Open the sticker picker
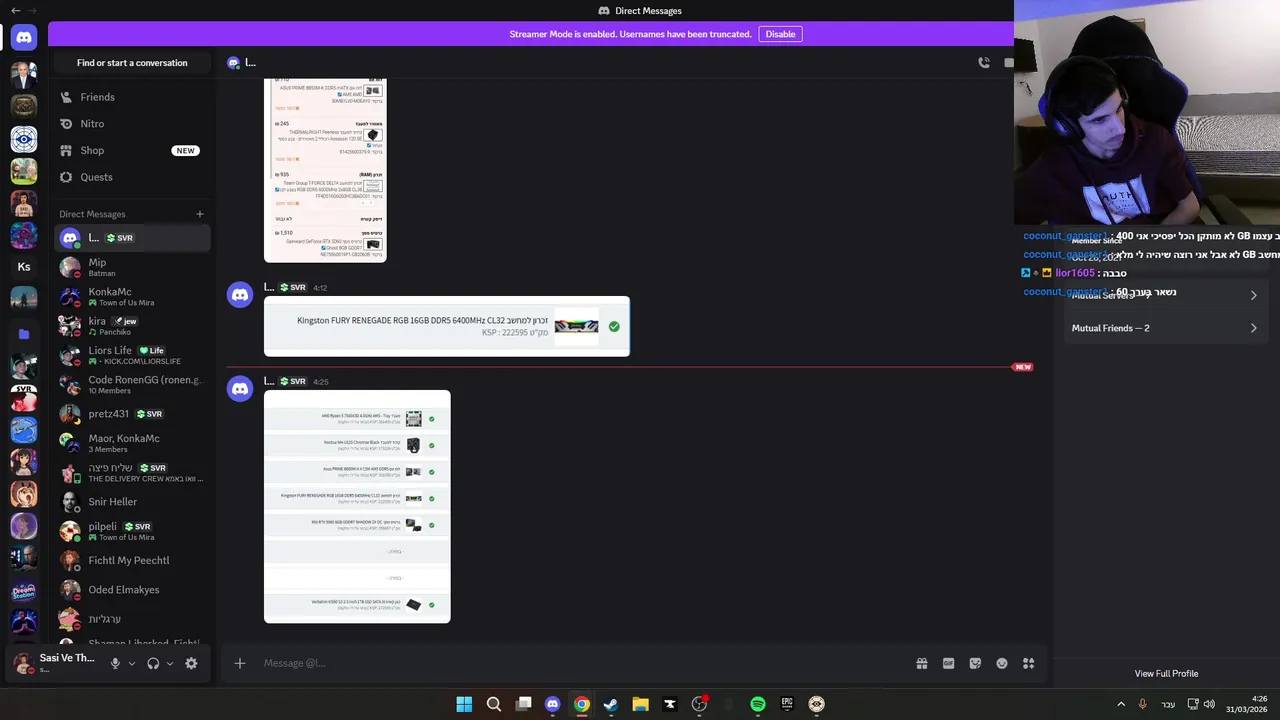 975,663
